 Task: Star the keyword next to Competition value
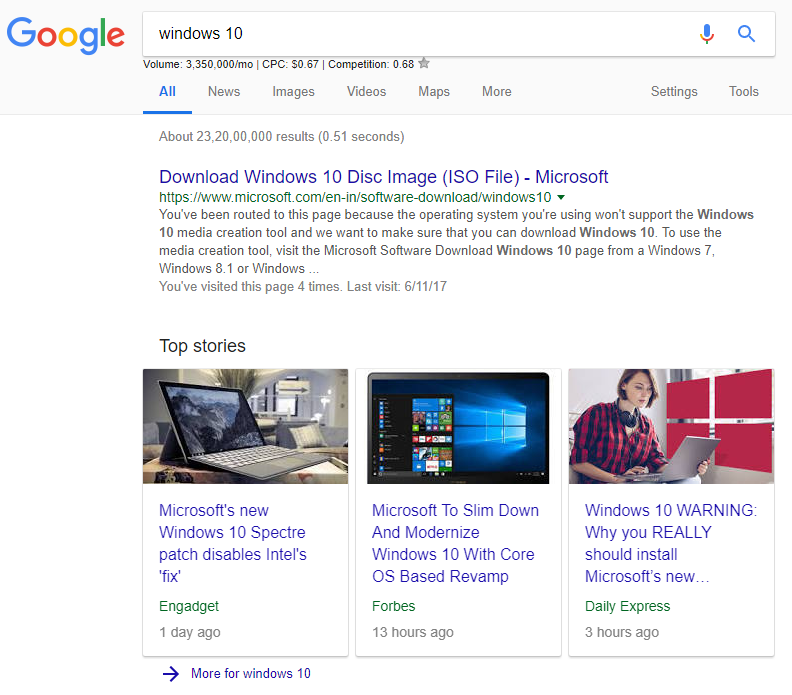424,63
